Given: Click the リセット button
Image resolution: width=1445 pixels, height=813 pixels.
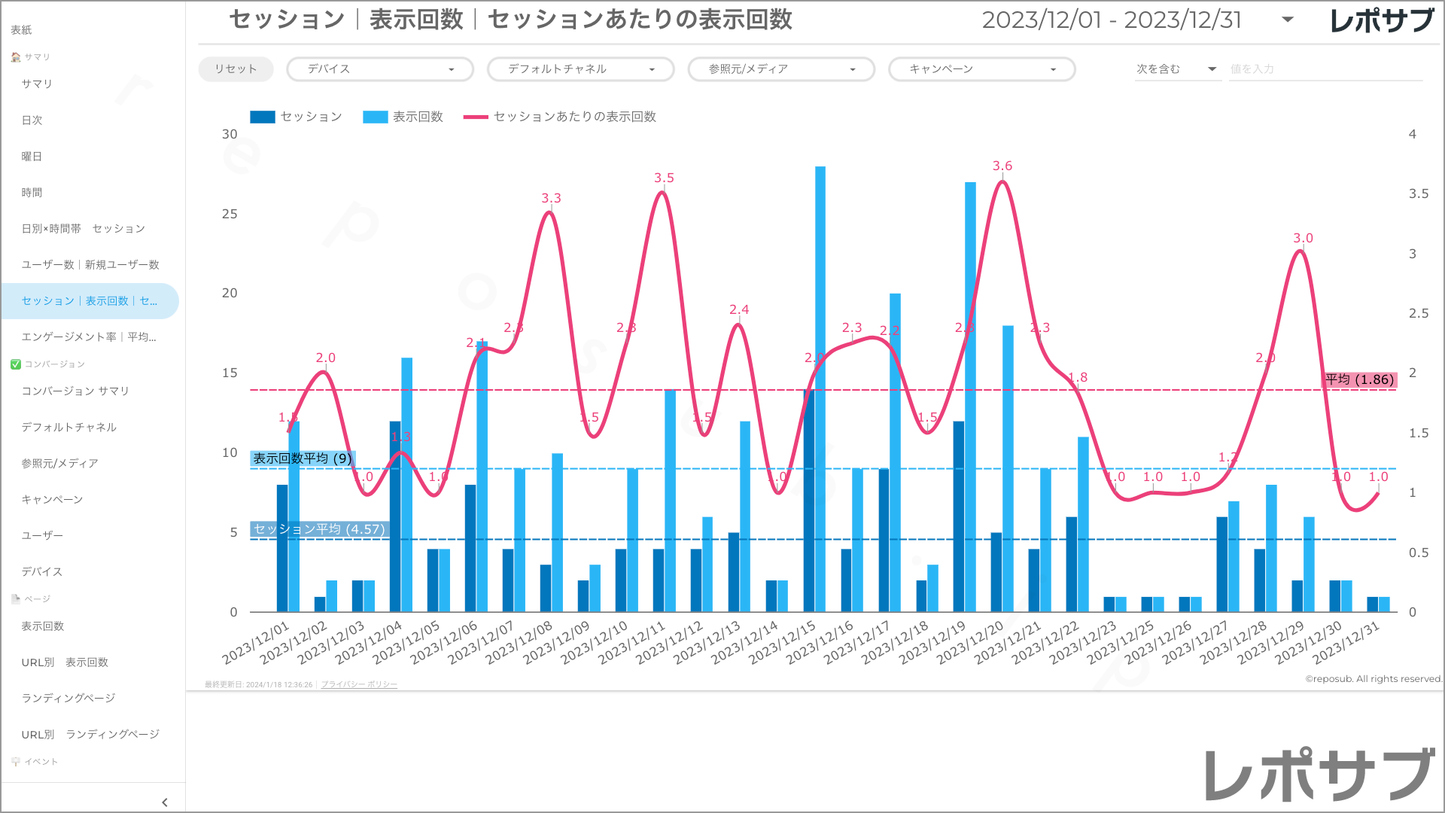Looking at the screenshot, I should click(x=235, y=69).
